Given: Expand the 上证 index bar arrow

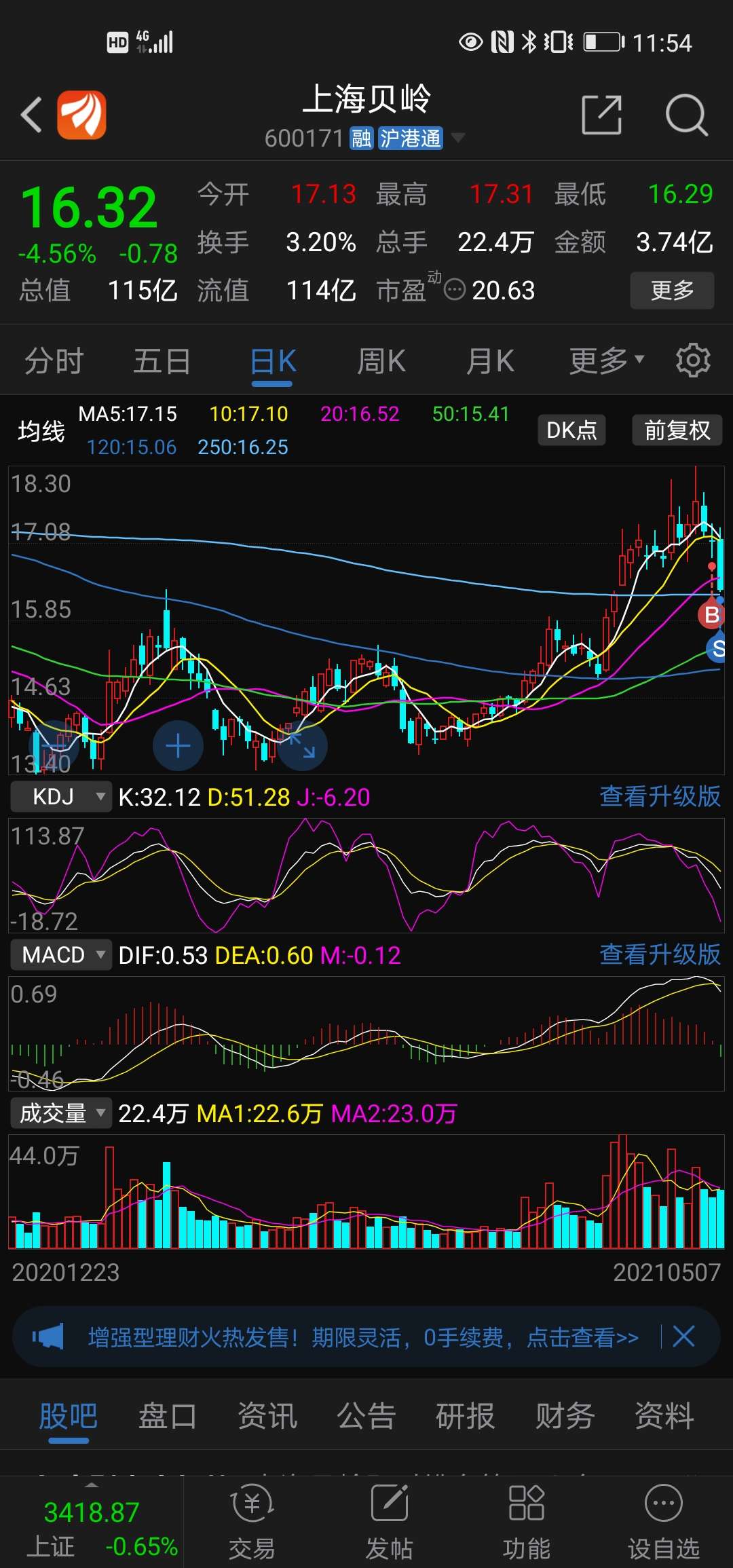Looking at the screenshot, I should coord(91,1485).
